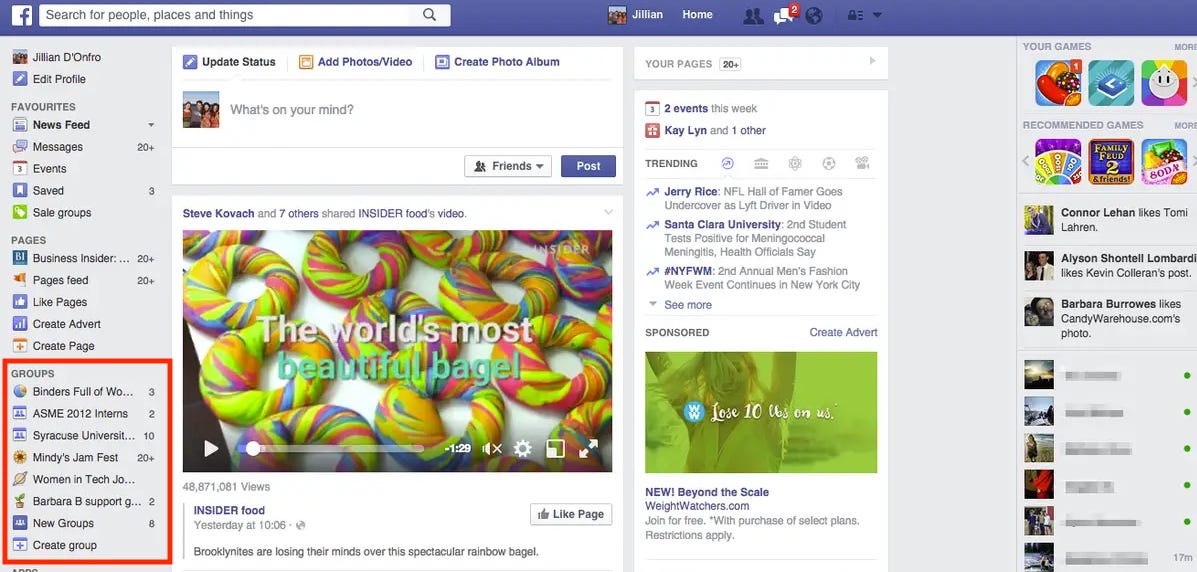Click the Like Page button
This screenshot has width=1197, height=572.
pyautogui.click(x=572, y=514)
